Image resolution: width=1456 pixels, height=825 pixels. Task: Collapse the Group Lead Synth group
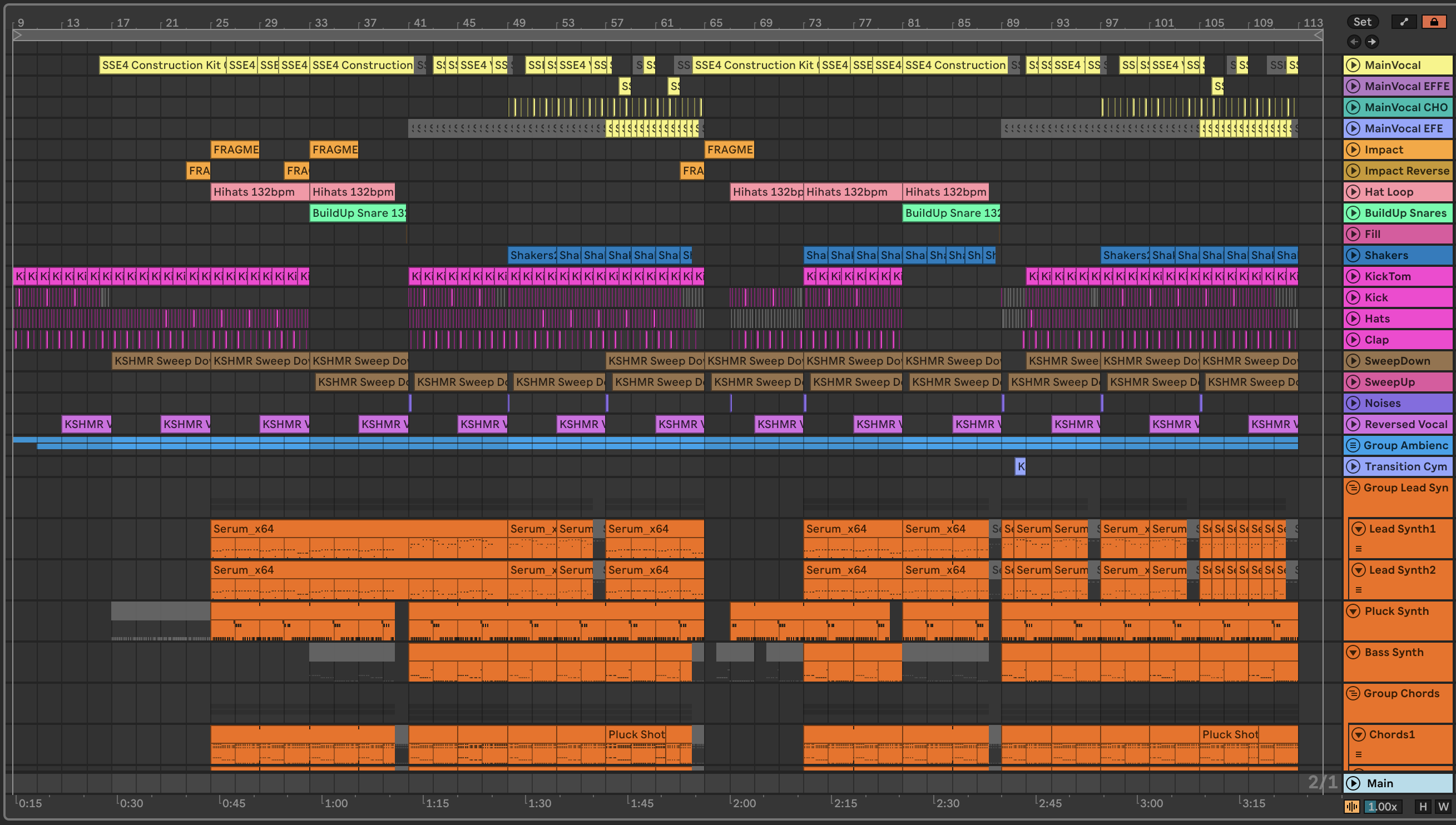pos(1353,488)
